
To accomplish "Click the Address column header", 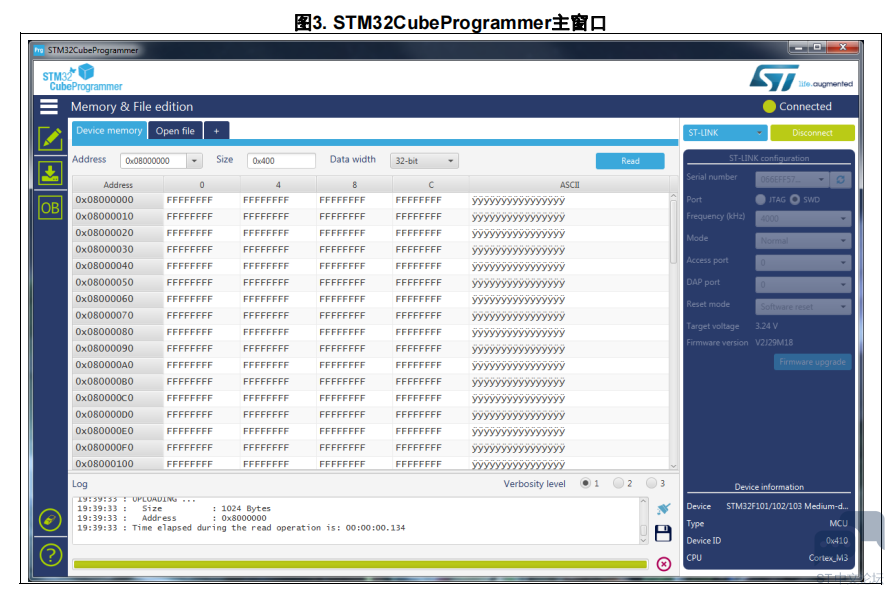I will [118, 185].
